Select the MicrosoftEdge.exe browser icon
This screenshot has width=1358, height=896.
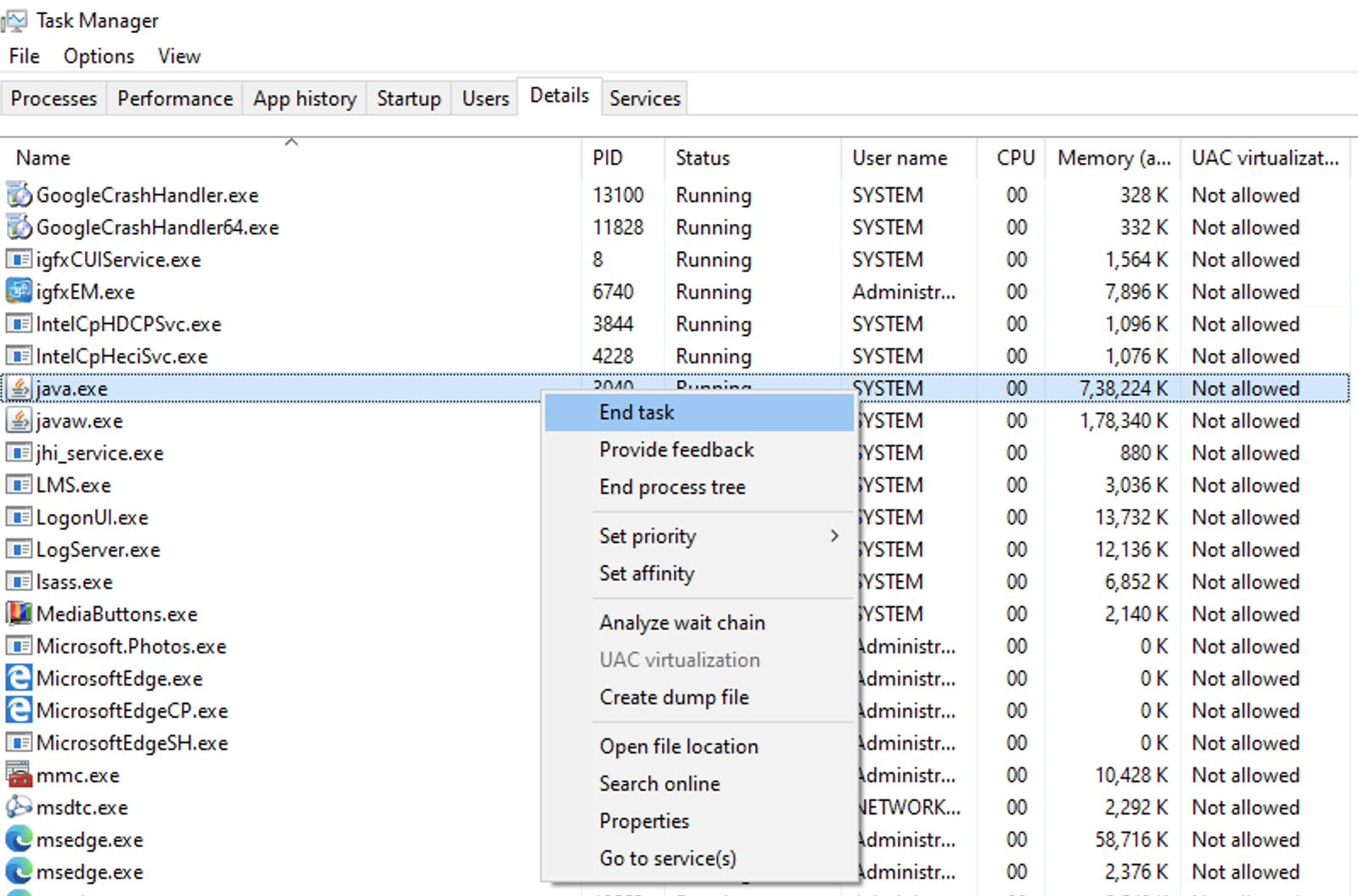coord(19,678)
